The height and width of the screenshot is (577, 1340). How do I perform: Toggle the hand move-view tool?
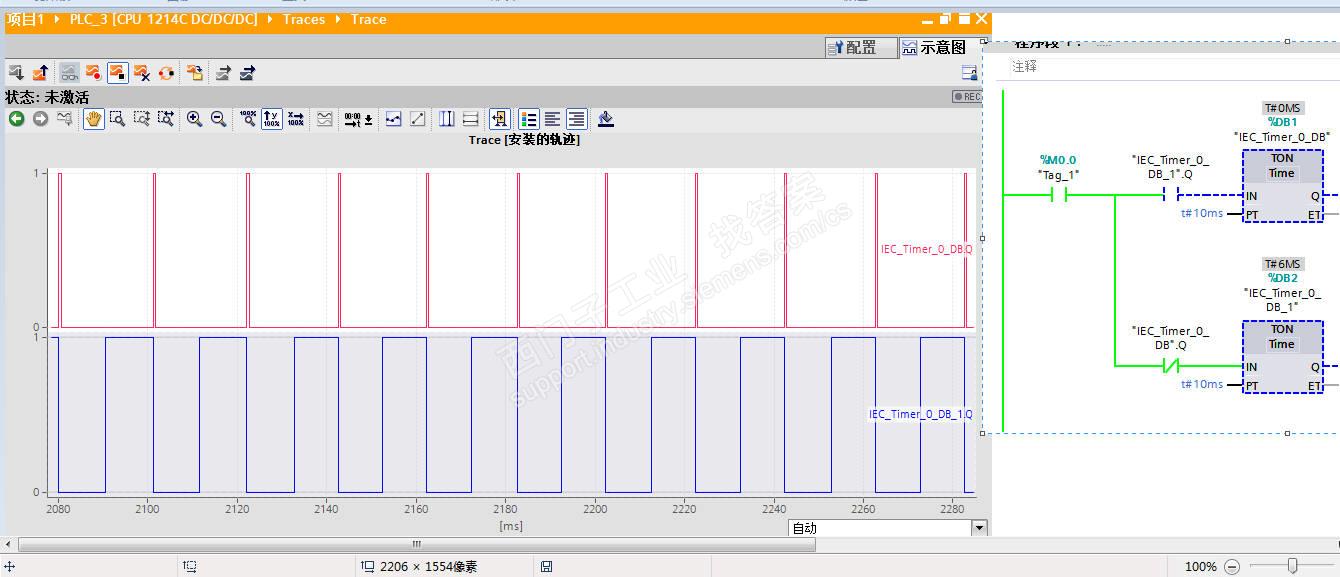94,119
